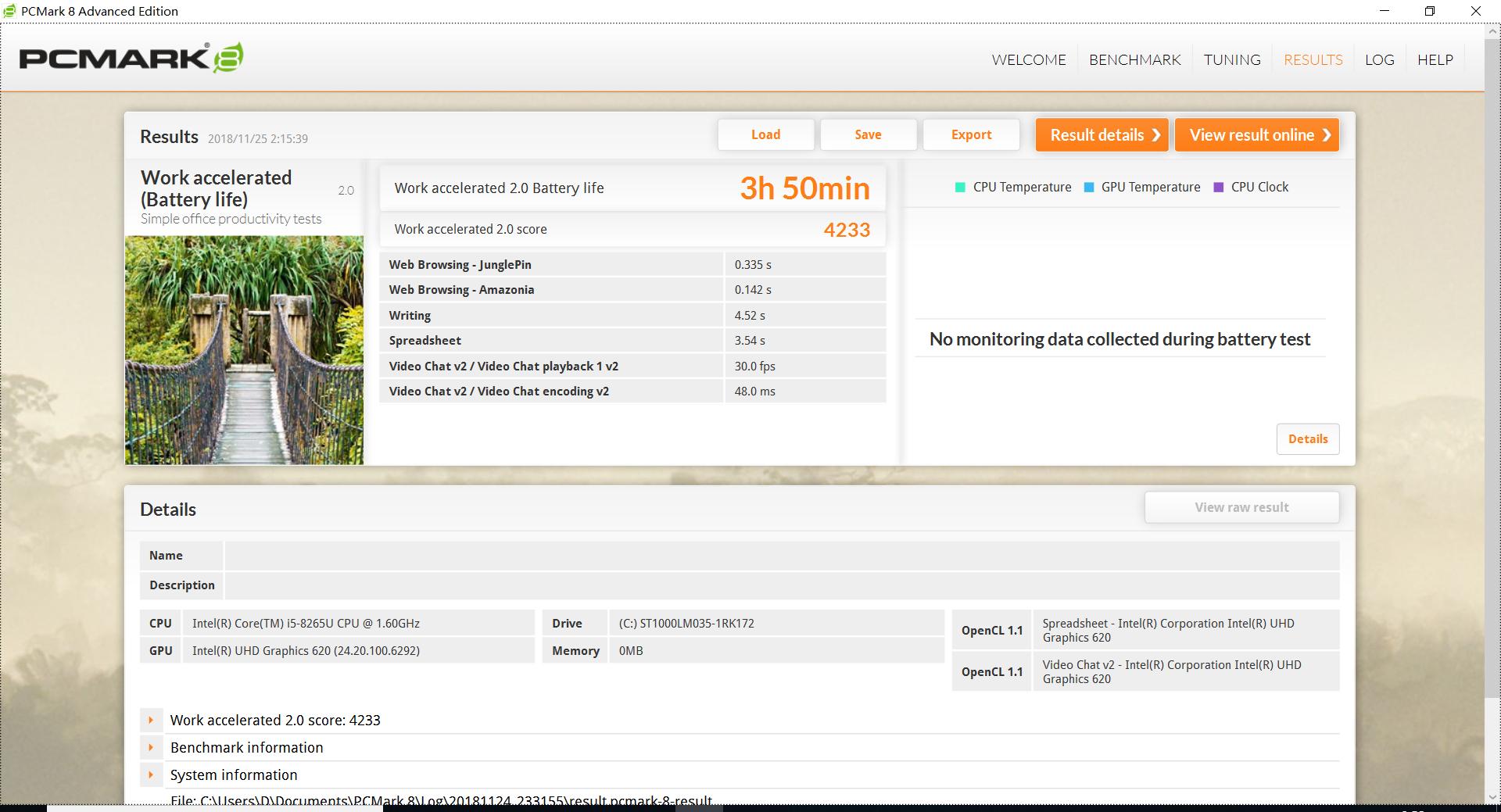
Task: Click the i5-8265U CPU value
Action: [x=306, y=623]
